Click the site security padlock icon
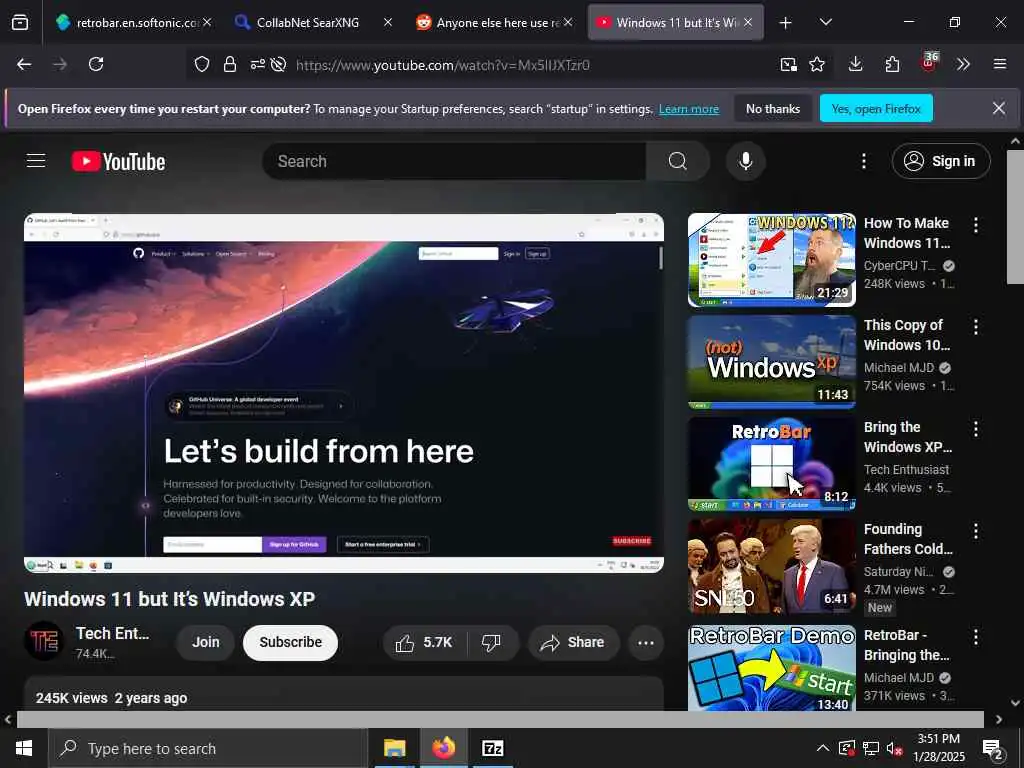 coord(229,64)
